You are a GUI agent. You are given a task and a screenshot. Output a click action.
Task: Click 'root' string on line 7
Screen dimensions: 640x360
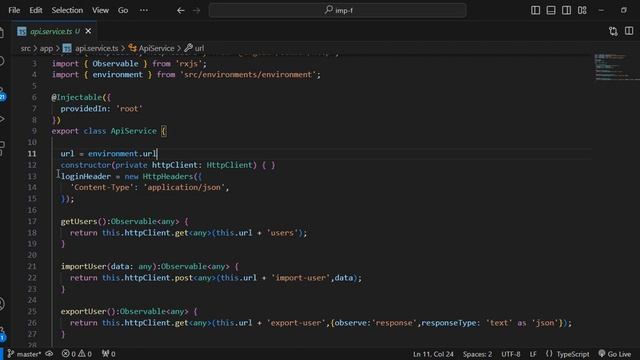(129, 109)
